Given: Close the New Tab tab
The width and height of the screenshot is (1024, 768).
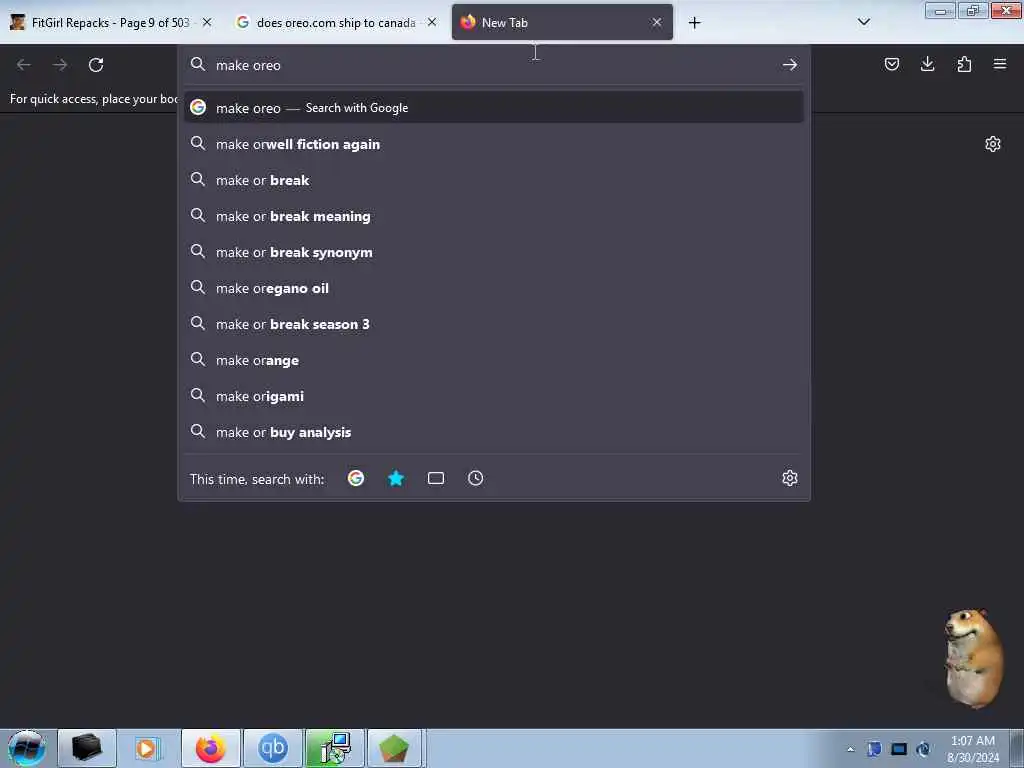Looking at the screenshot, I should (x=656, y=22).
